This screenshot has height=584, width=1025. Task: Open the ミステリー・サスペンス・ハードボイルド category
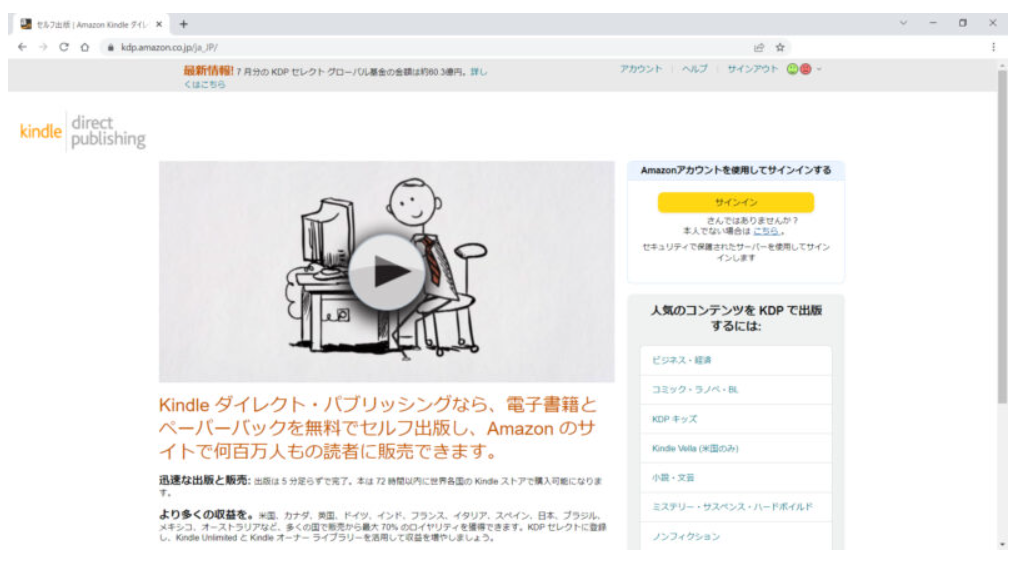point(735,507)
